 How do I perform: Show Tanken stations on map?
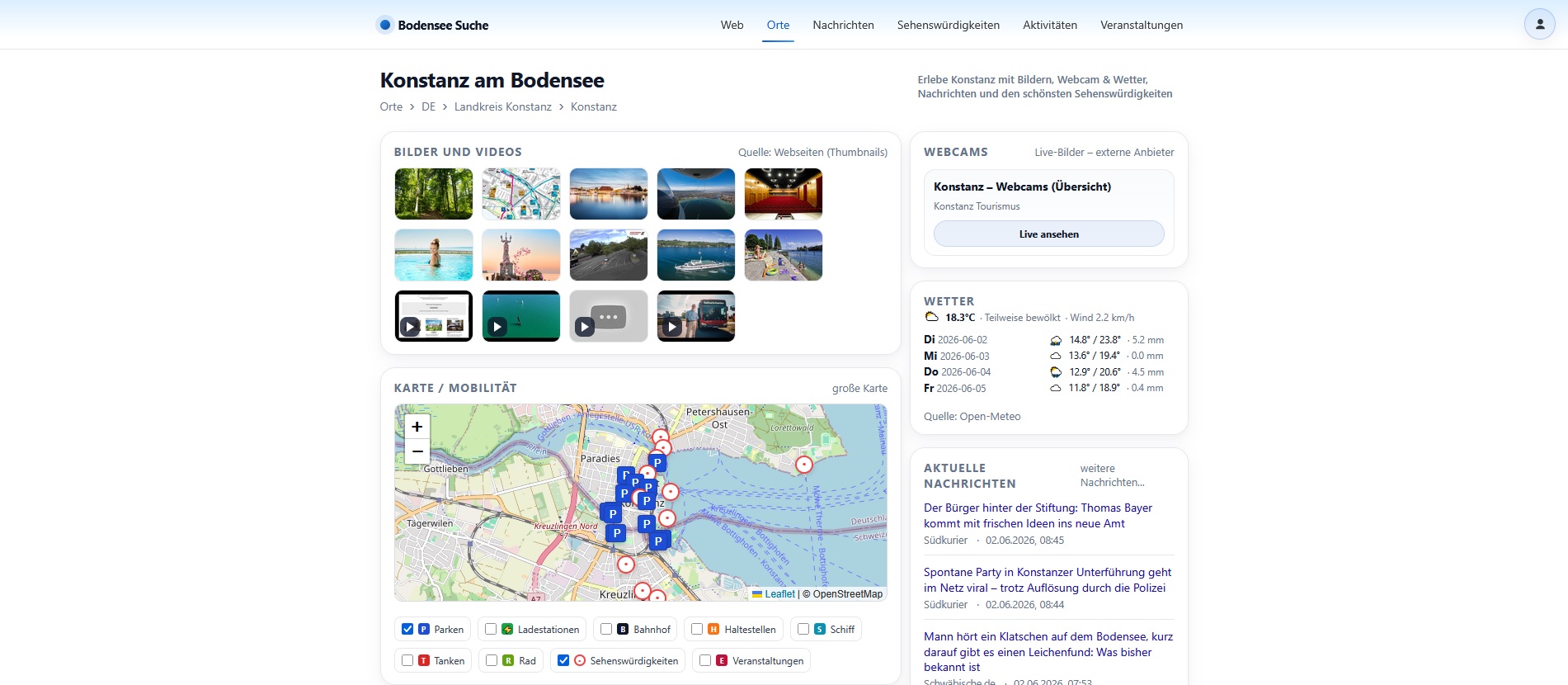(407, 660)
